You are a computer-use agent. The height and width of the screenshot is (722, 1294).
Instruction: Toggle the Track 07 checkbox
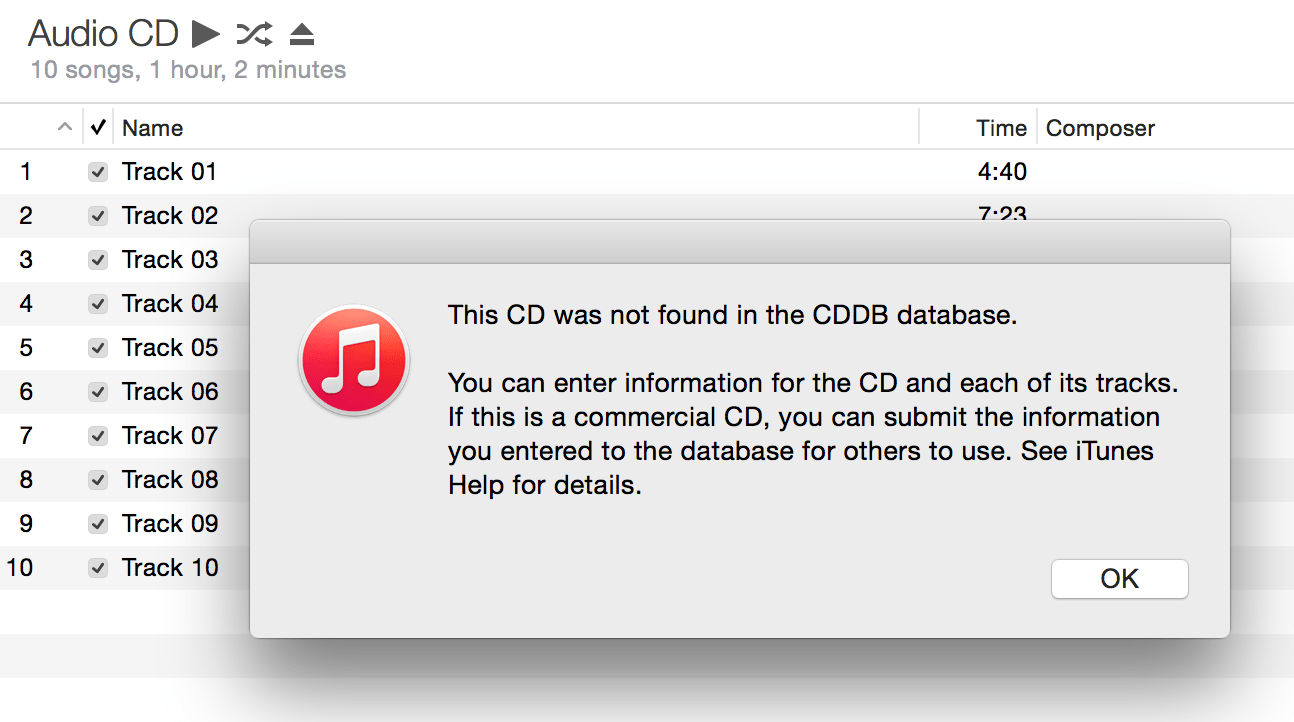(97, 435)
